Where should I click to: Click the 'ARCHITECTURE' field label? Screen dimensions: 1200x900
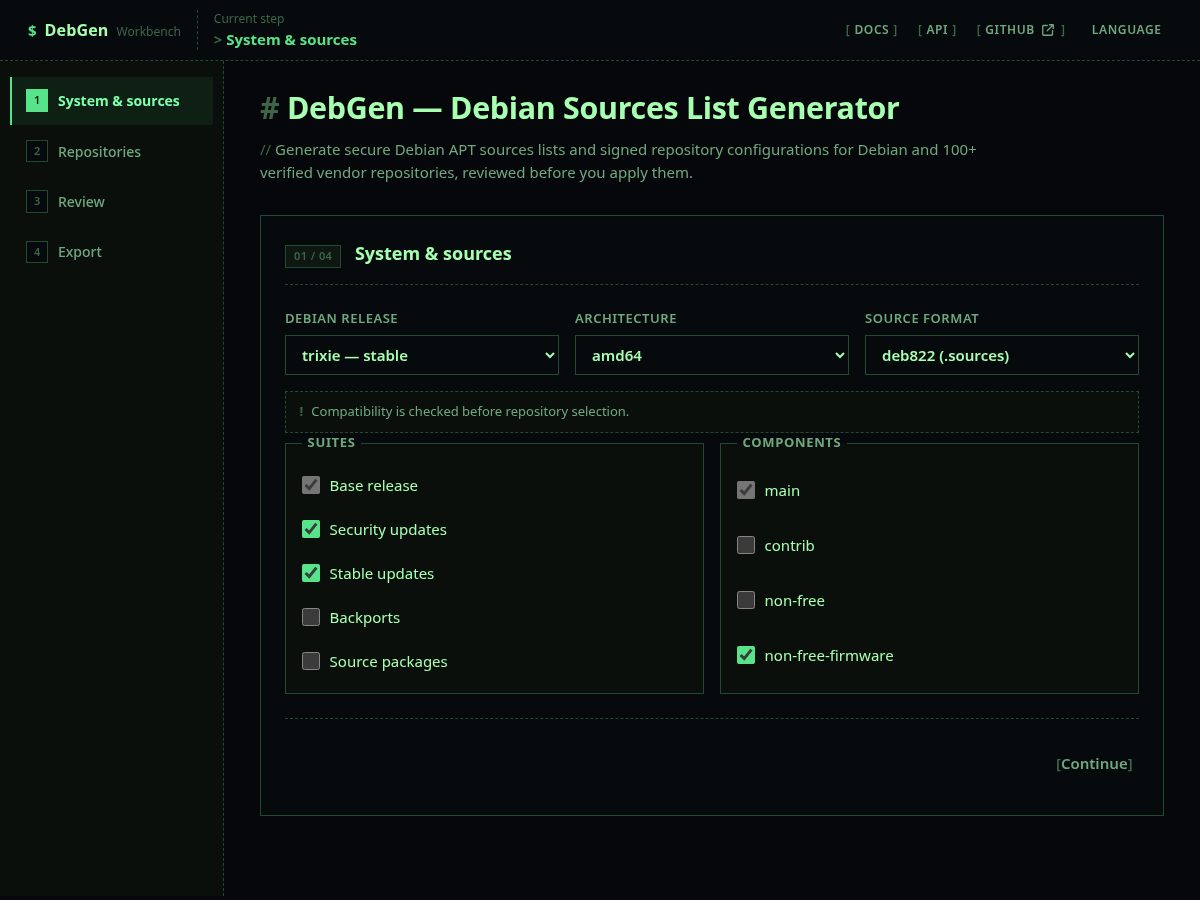[626, 318]
